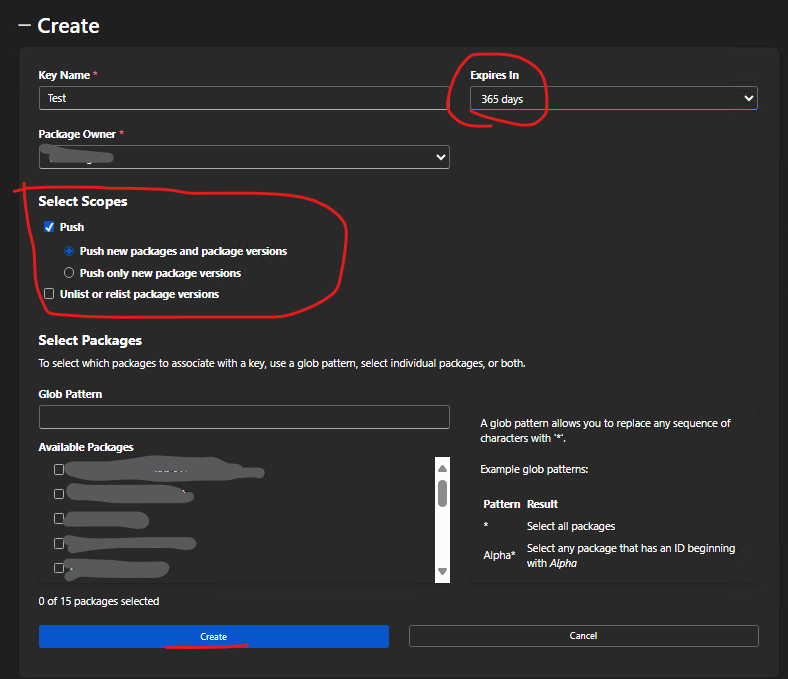
Task: Tick the fourth package checkbox
Action: pos(59,543)
